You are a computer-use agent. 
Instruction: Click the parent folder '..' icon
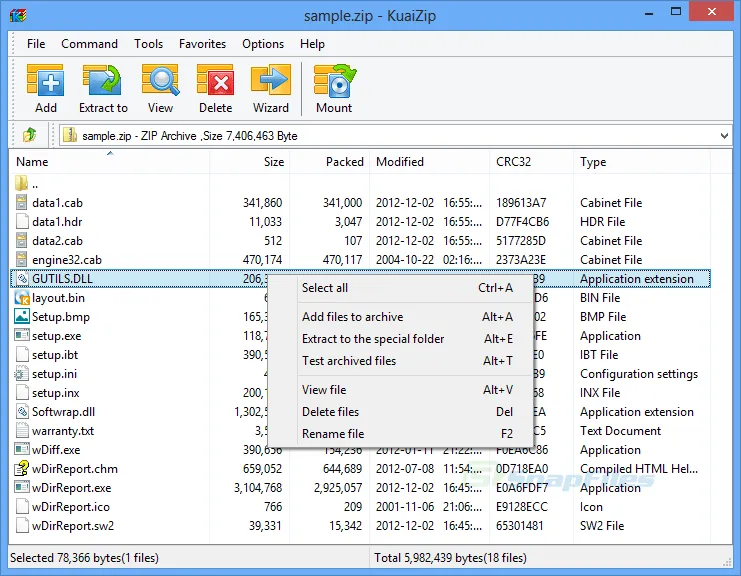[x=21, y=183]
